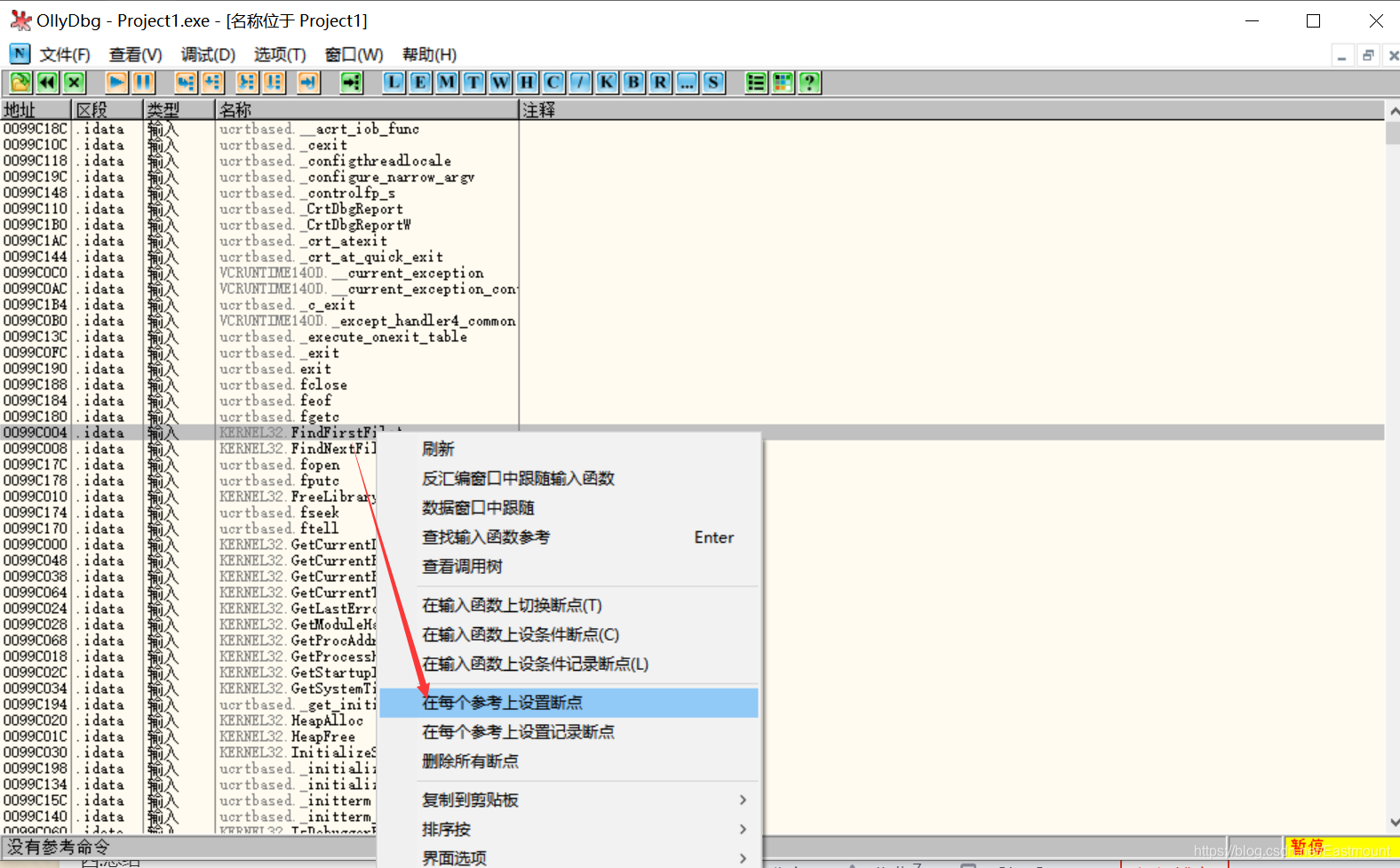Show Source window via S button
The image size is (1400, 868).
713,83
